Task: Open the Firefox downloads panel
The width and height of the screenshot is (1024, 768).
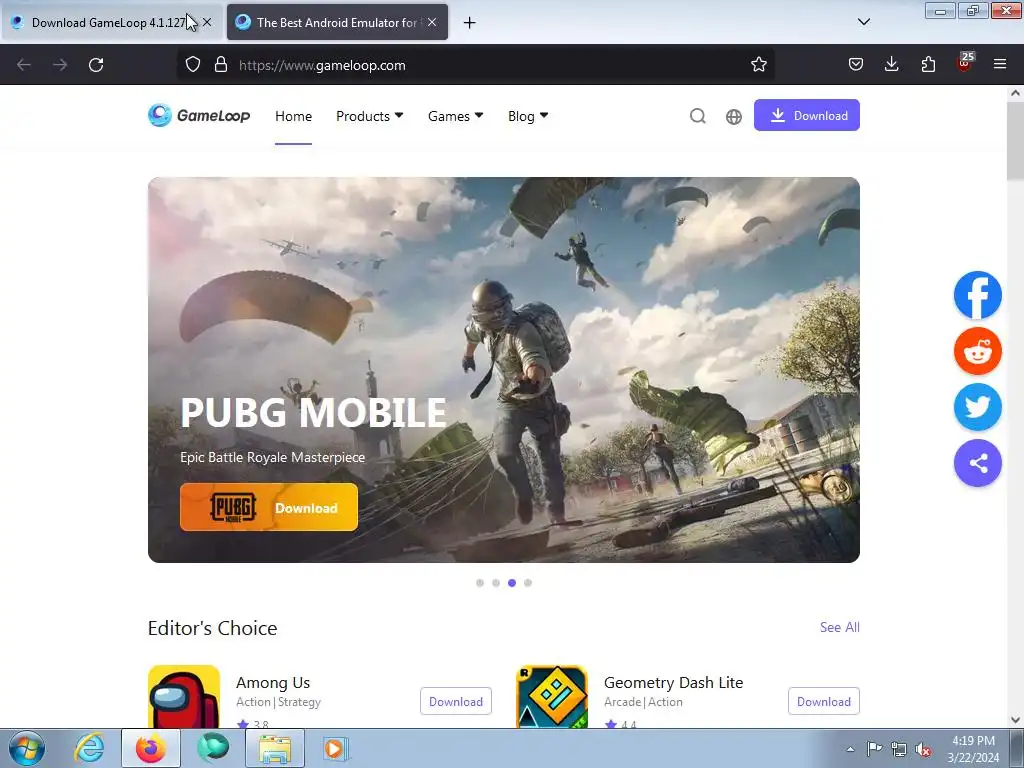Action: tap(891, 64)
